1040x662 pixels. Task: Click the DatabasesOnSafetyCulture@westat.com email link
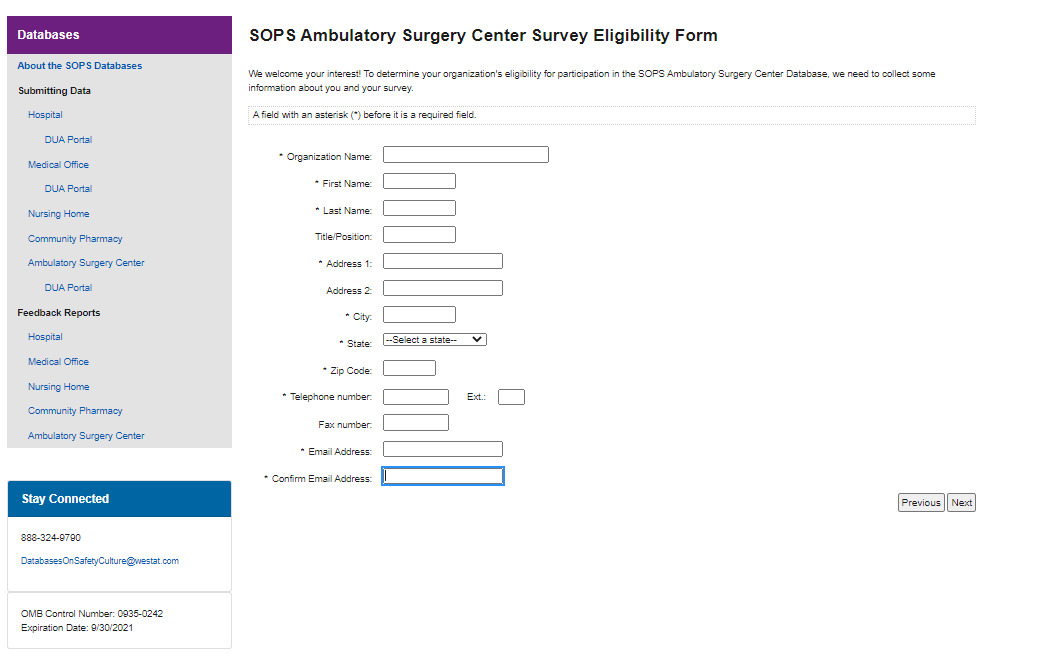tap(100, 561)
